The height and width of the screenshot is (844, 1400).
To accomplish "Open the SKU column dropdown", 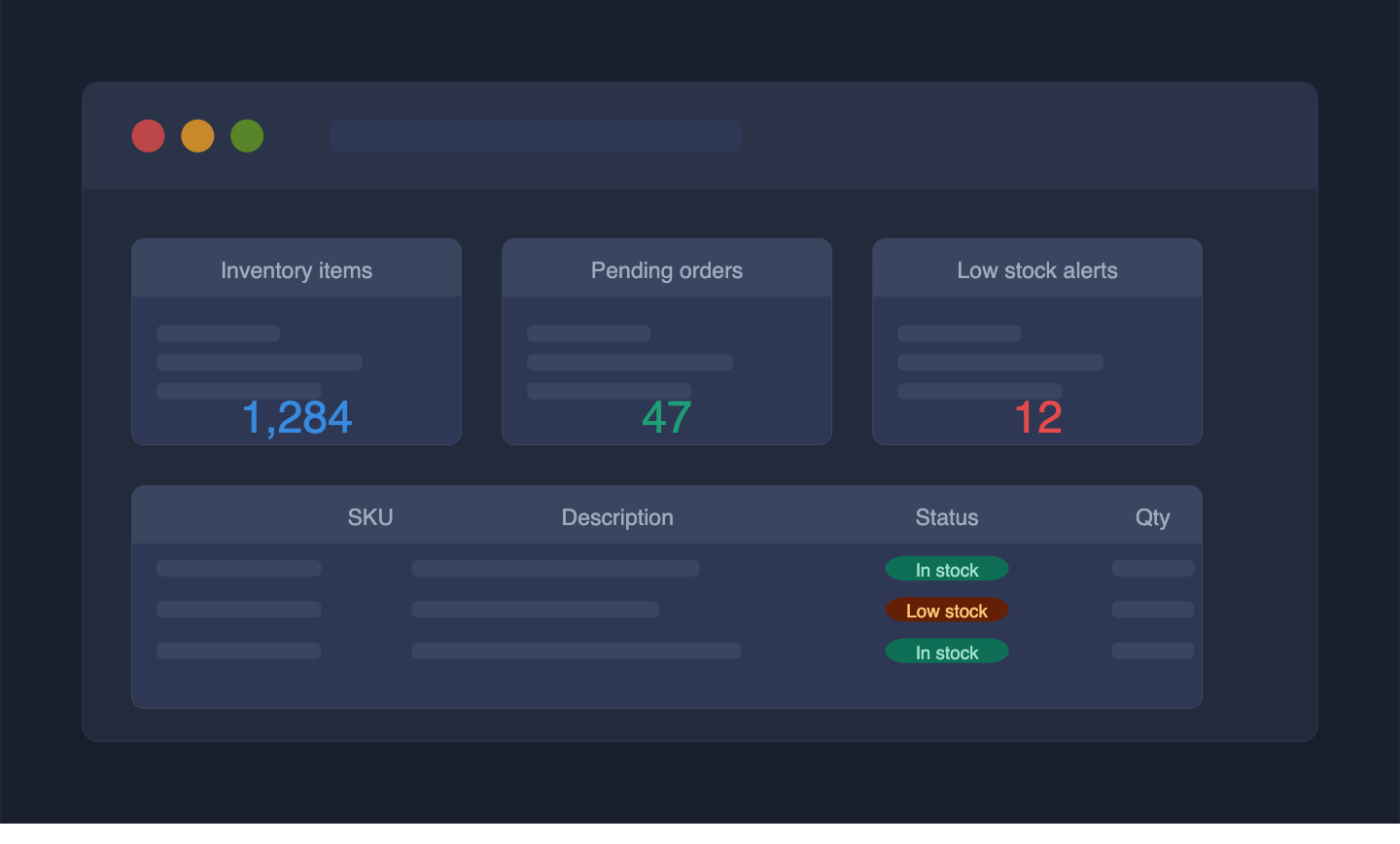I will point(370,517).
